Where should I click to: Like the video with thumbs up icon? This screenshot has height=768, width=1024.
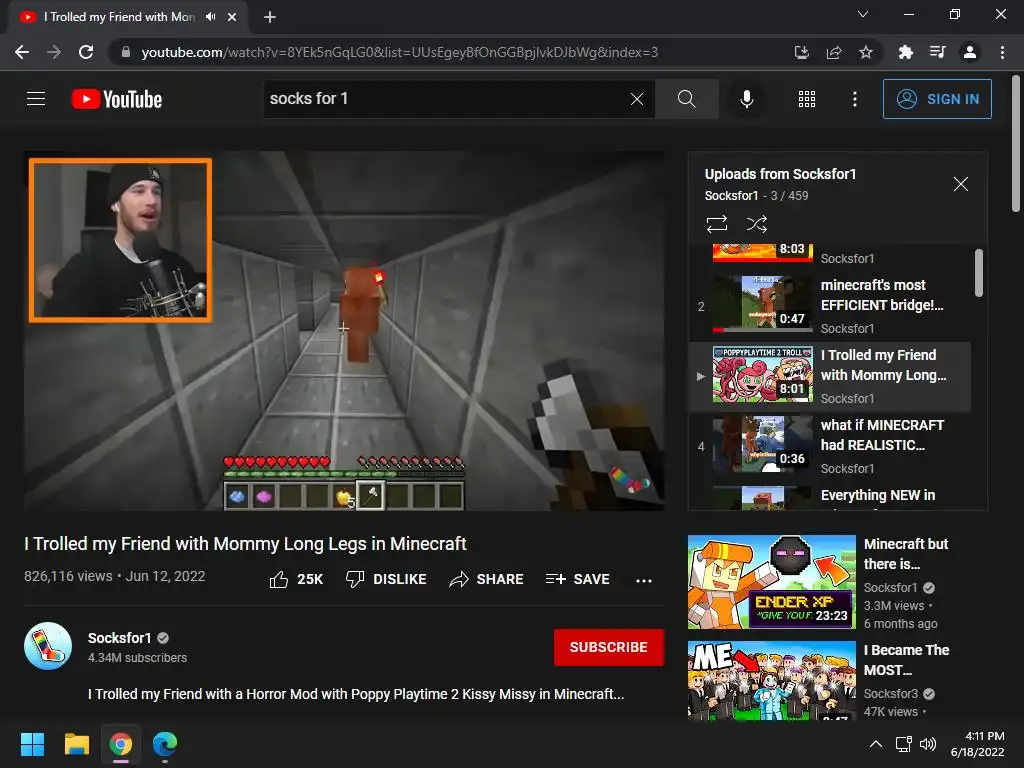click(x=279, y=579)
